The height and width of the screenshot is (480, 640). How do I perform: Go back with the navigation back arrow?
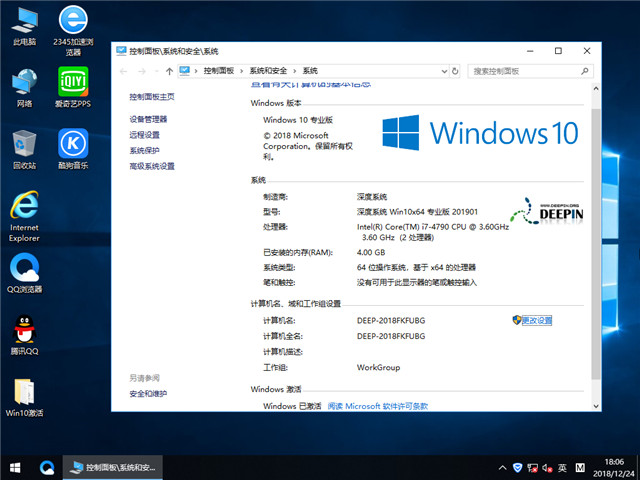click(x=123, y=71)
